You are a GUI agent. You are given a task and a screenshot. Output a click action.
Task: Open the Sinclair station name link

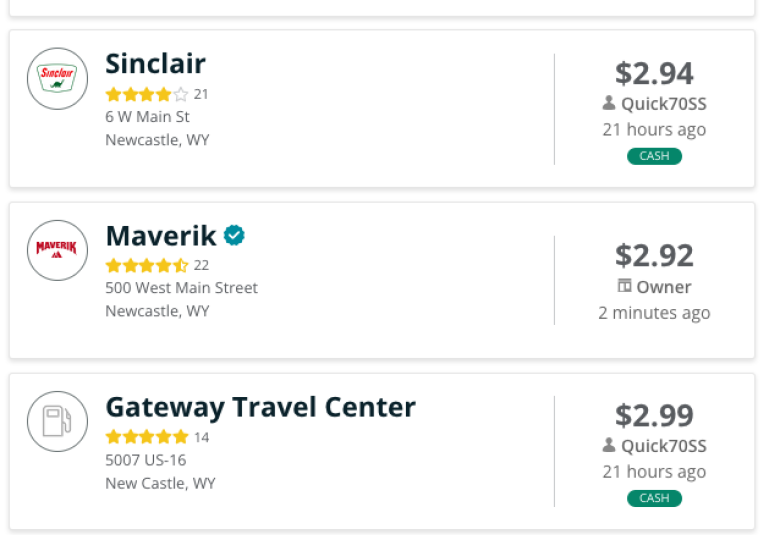155,64
